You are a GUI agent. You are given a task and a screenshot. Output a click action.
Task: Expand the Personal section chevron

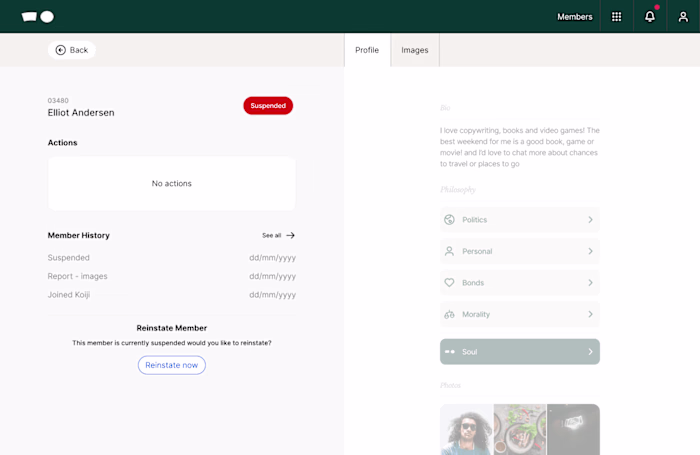point(590,251)
